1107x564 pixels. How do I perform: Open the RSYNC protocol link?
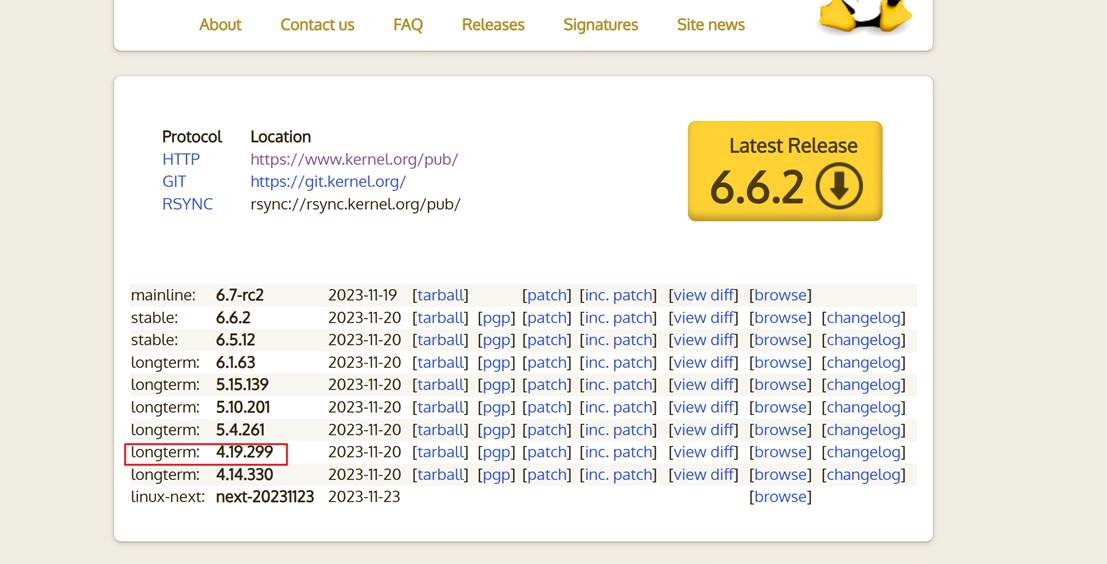[187, 204]
